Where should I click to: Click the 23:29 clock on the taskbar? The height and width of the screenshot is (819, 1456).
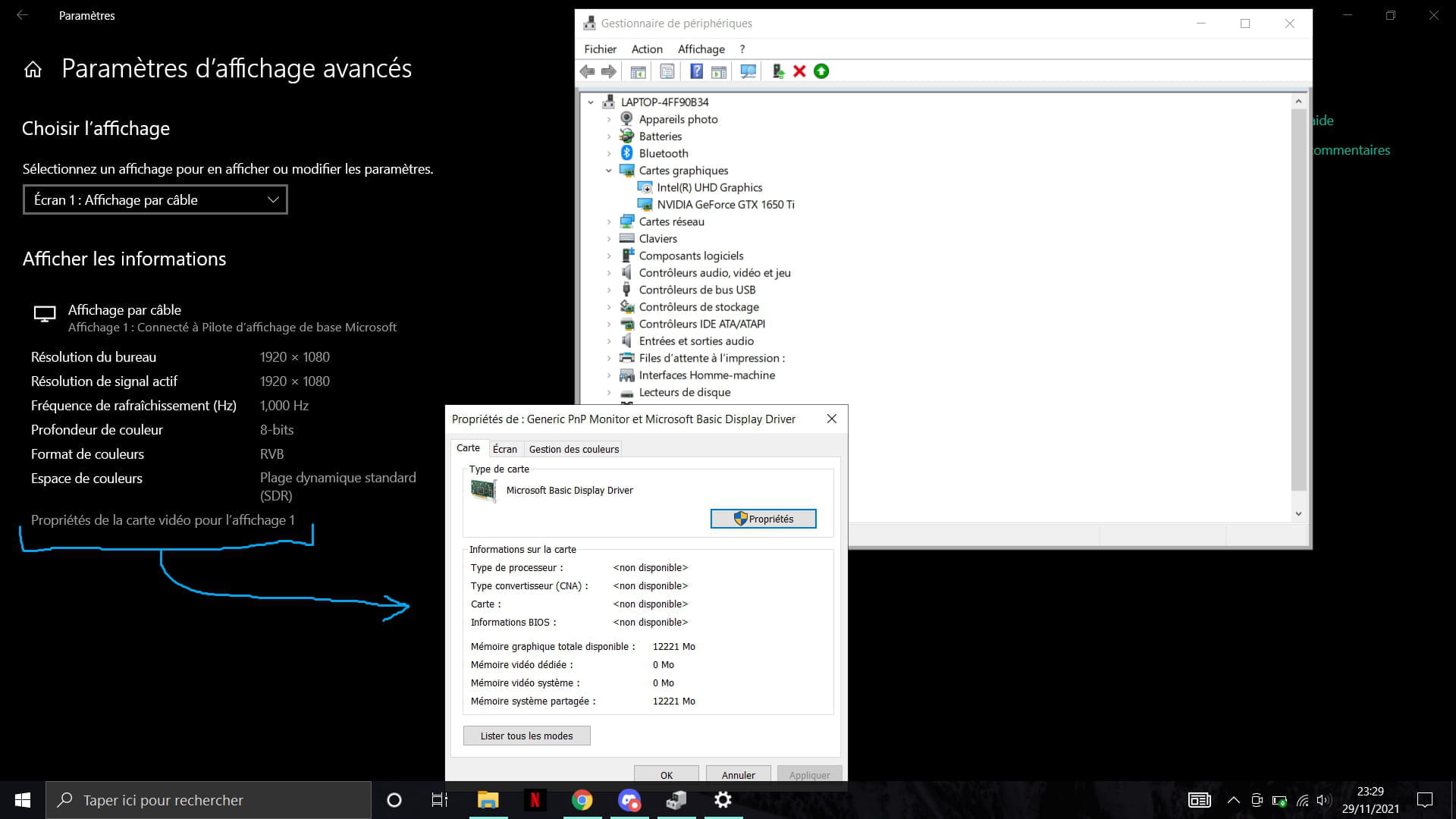tap(1370, 791)
